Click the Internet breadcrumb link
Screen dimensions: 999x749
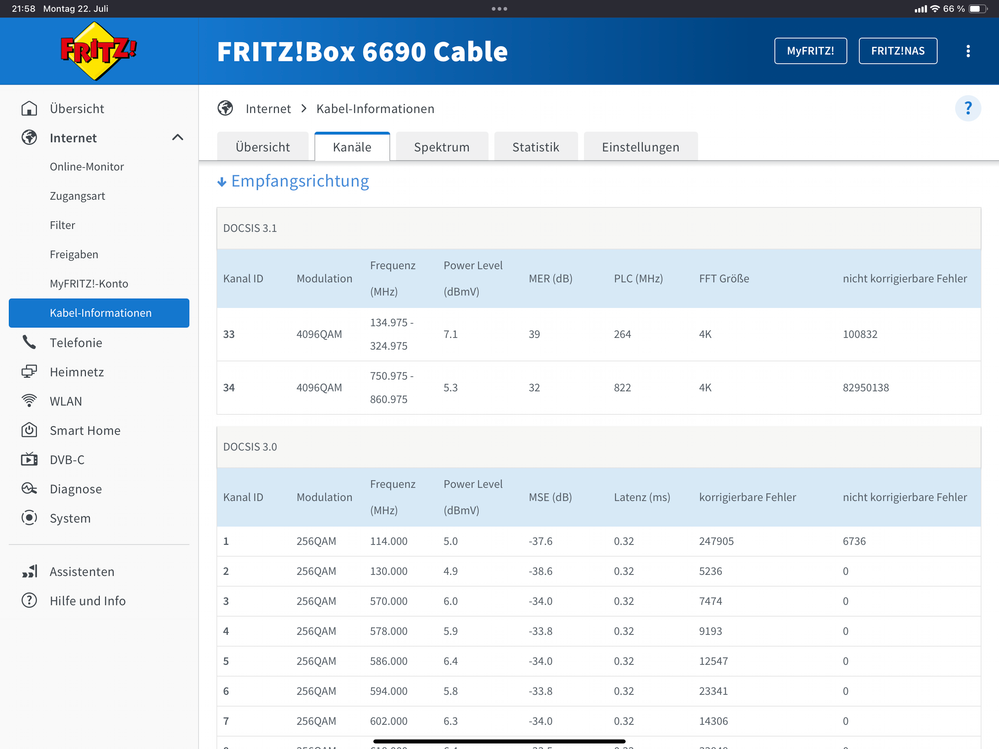pyautogui.click(x=268, y=109)
